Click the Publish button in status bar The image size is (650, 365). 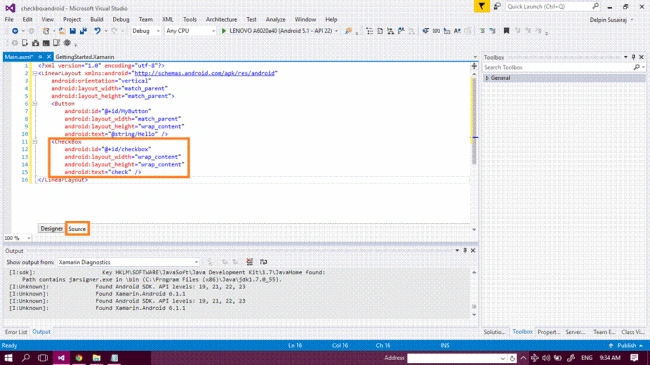(626, 346)
